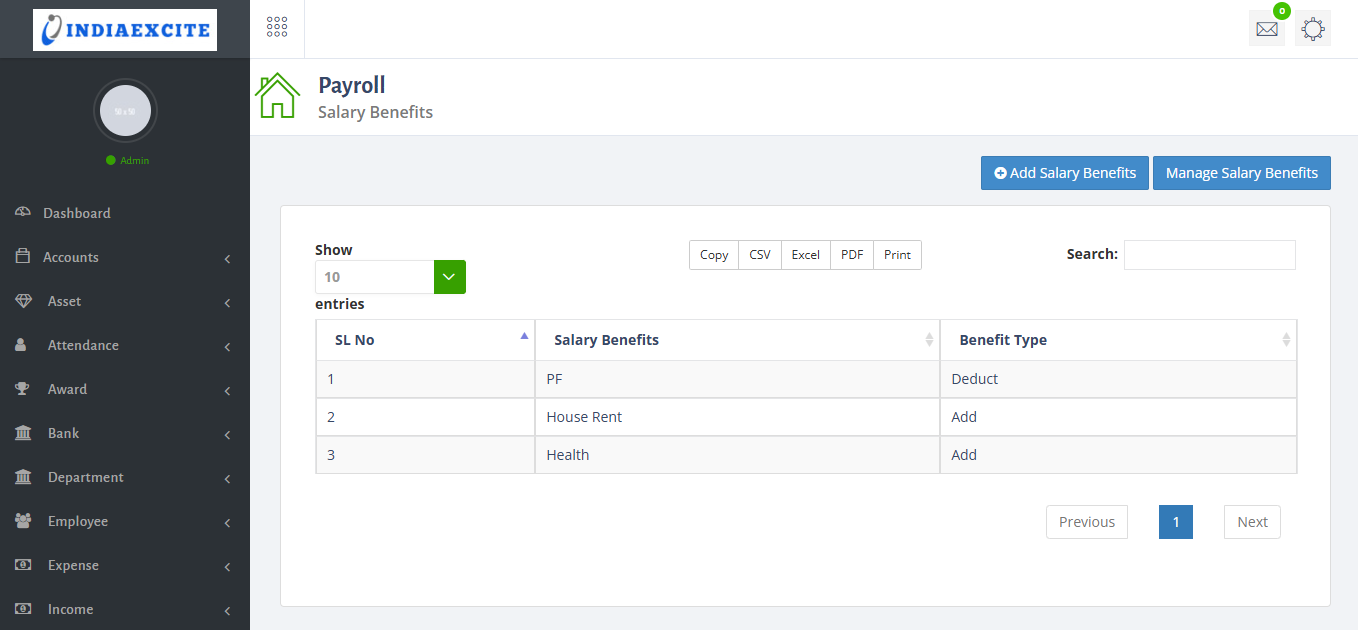
Task: Open Dashboard from the sidebar
Action: click(x=76, y=213)
